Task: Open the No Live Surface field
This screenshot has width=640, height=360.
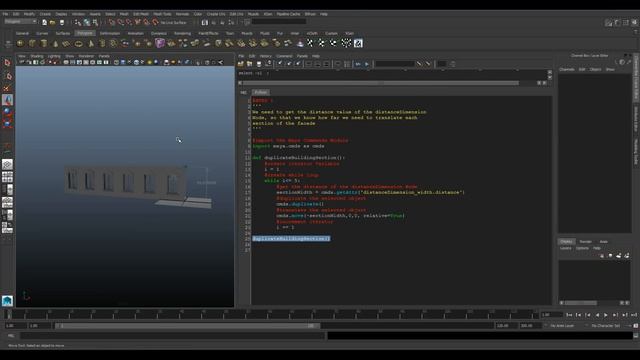Action: 173,22
